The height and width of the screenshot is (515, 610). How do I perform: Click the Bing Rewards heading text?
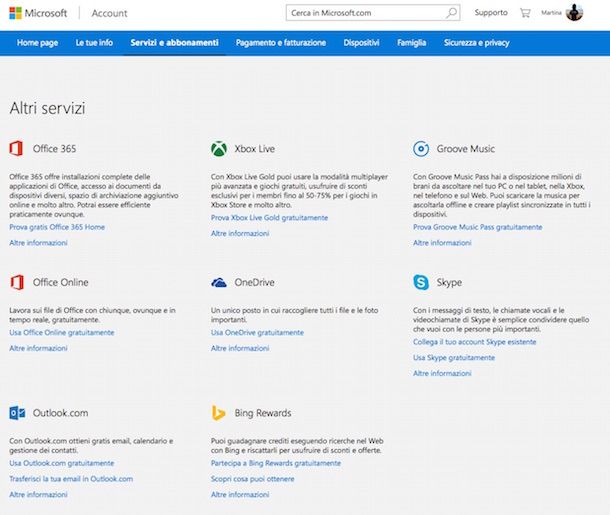click(x=263, y=413)
